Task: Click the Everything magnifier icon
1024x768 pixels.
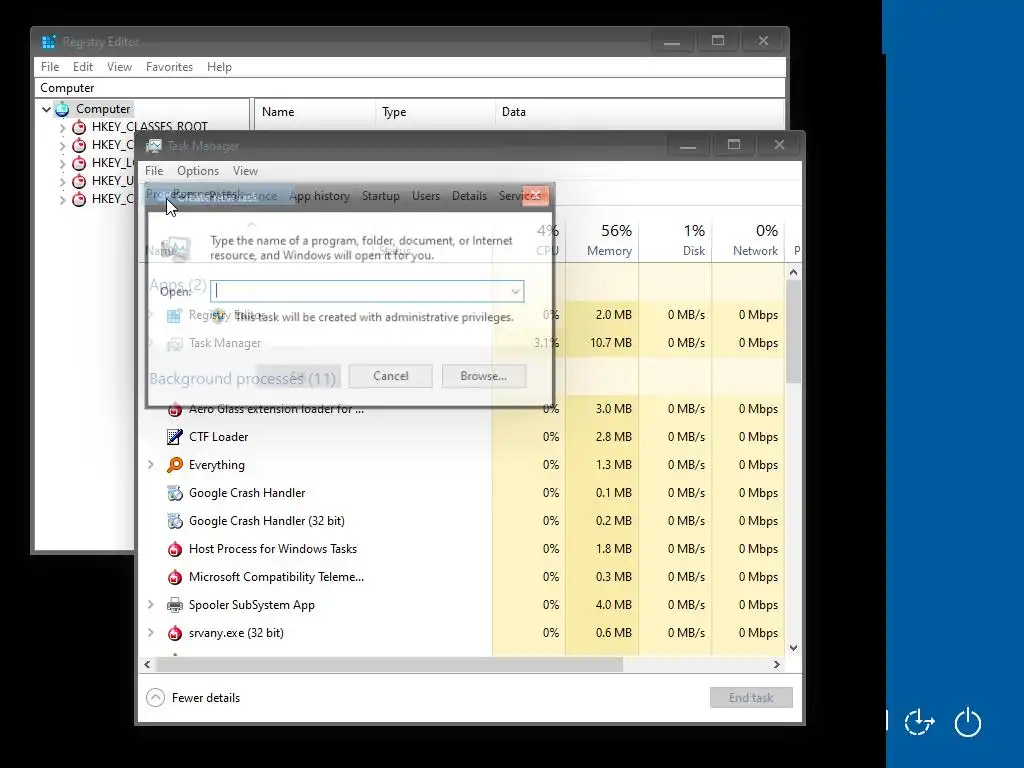Action: click(174, 465)
